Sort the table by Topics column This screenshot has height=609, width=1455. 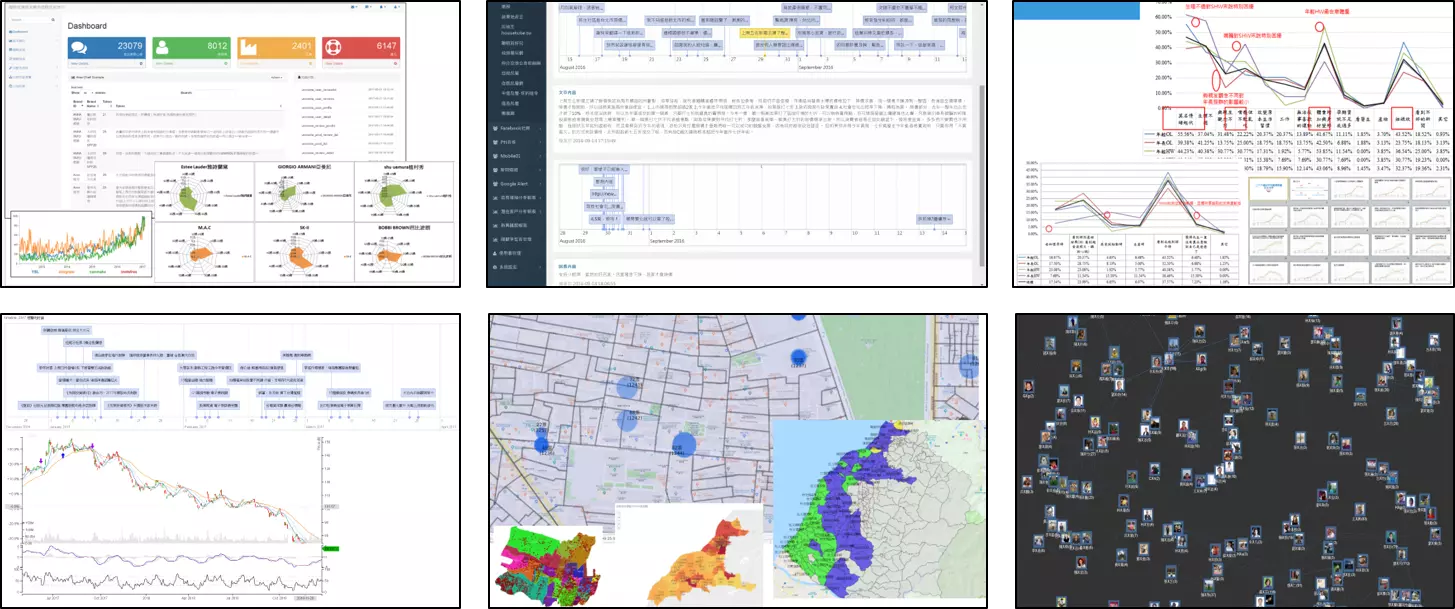[x=120, y=104]
